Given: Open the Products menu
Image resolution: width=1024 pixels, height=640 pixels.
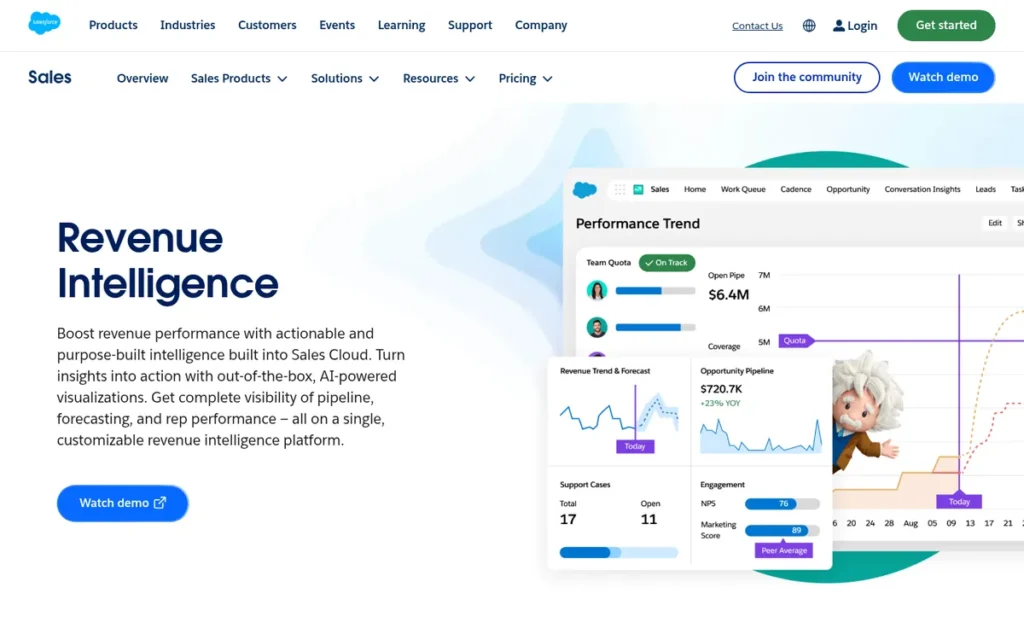Looking at the screenshot, I should 113,25.
